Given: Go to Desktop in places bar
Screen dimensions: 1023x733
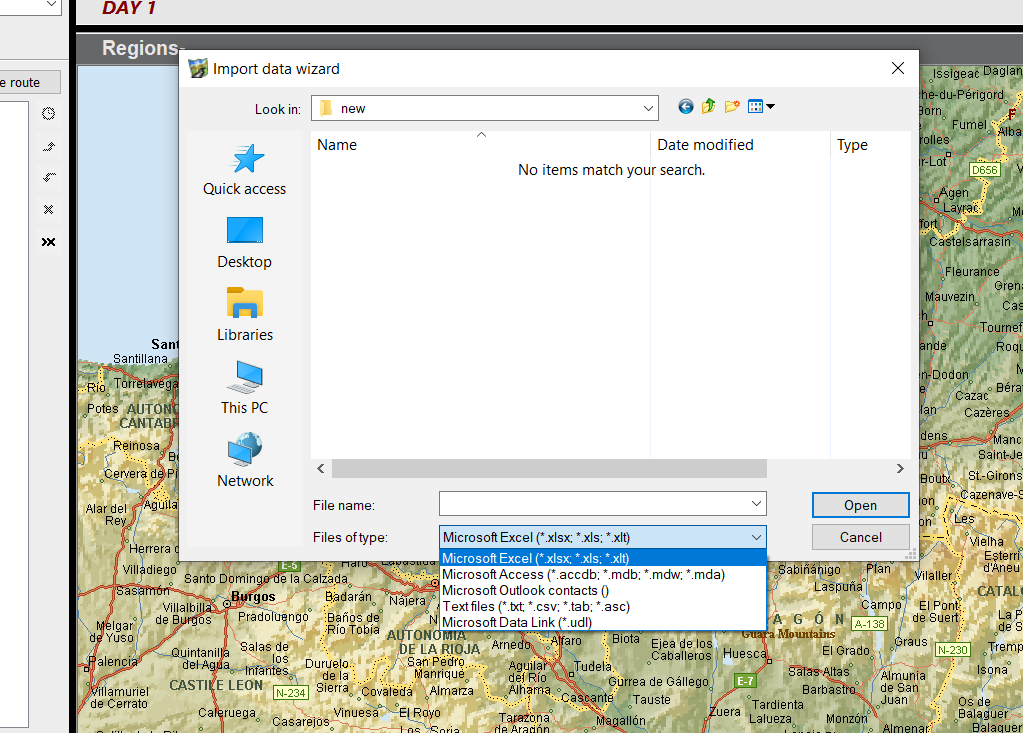Looking at the screenshot, I should (x=244, y=242).
